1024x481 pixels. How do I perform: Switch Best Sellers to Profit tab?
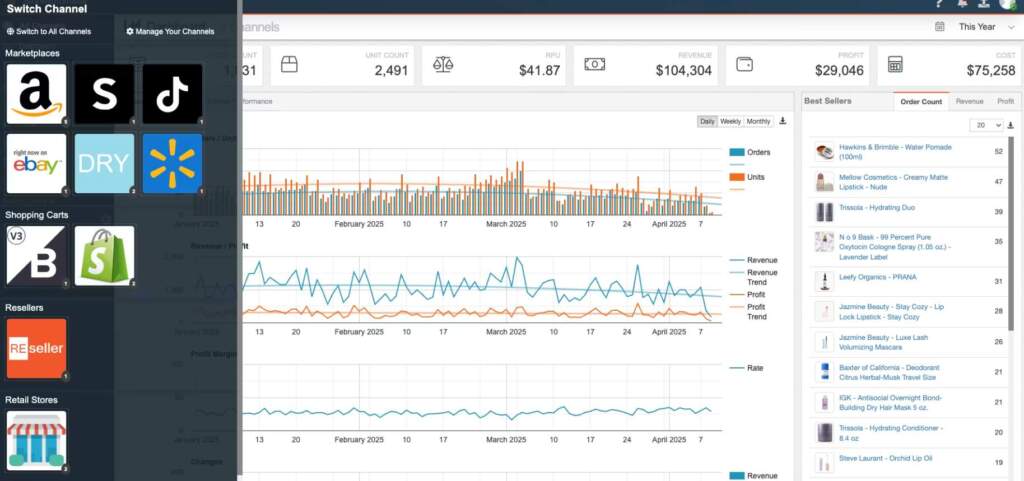click(1005, 101)
